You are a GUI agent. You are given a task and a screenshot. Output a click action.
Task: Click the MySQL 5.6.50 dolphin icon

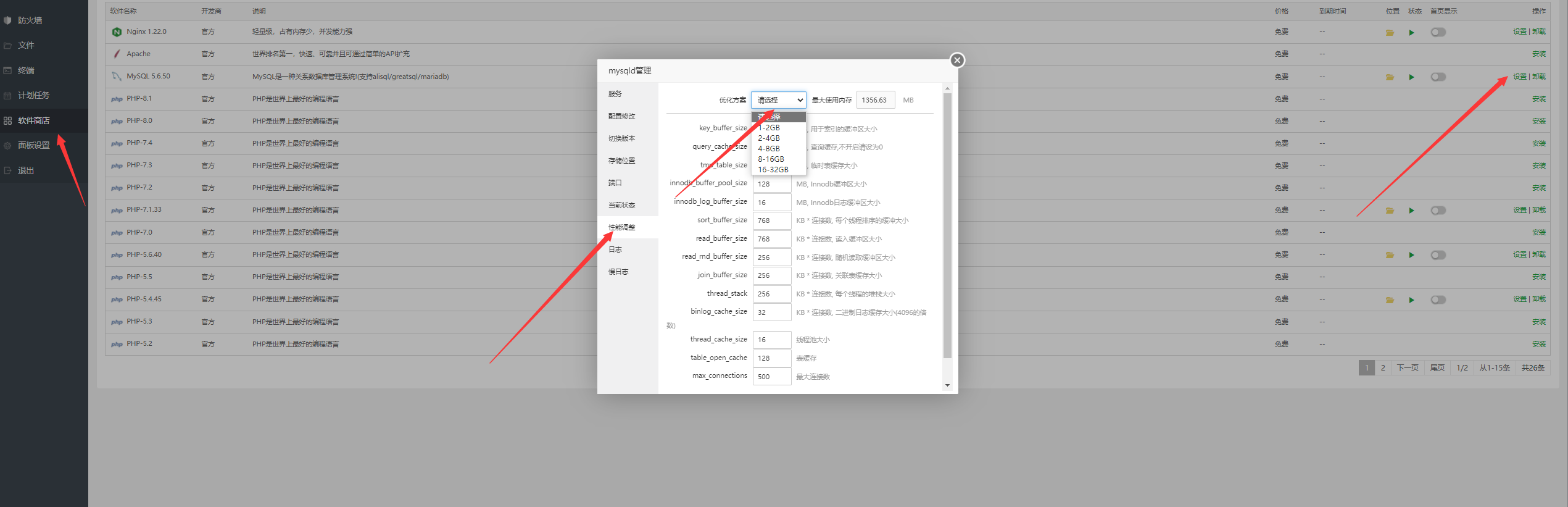117,77
